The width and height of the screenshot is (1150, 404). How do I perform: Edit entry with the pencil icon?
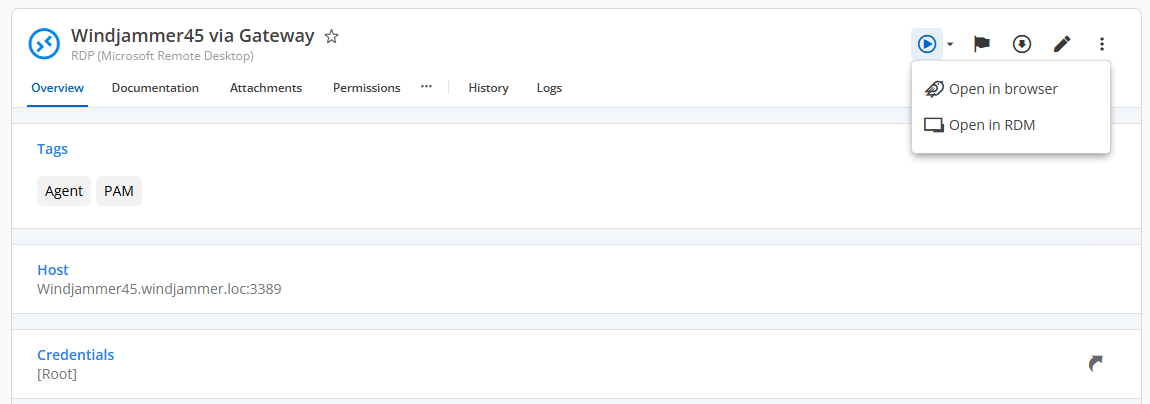coord(1061,45)
